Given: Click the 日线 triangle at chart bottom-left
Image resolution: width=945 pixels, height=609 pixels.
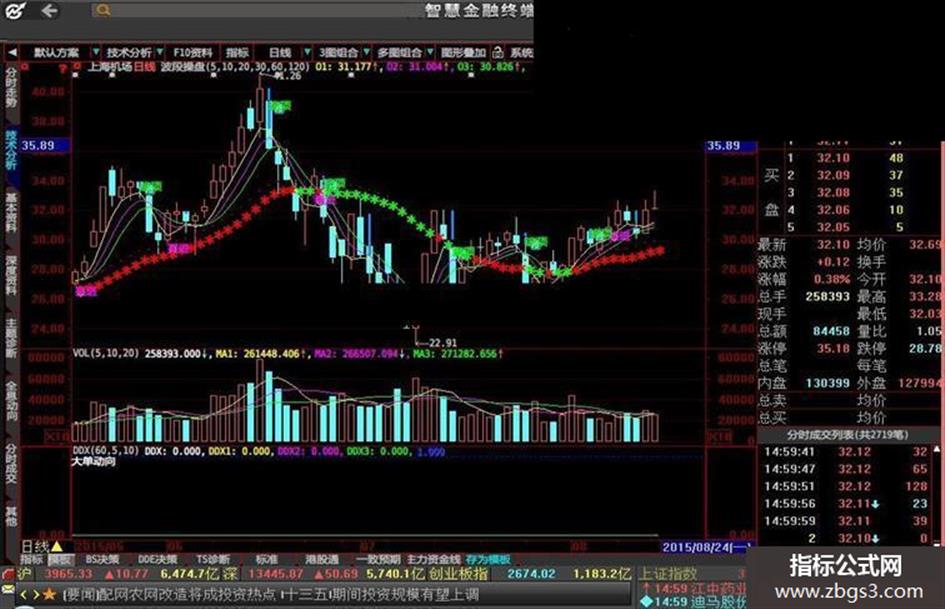Looking at the screenshot, I should (x=57, y=546).
